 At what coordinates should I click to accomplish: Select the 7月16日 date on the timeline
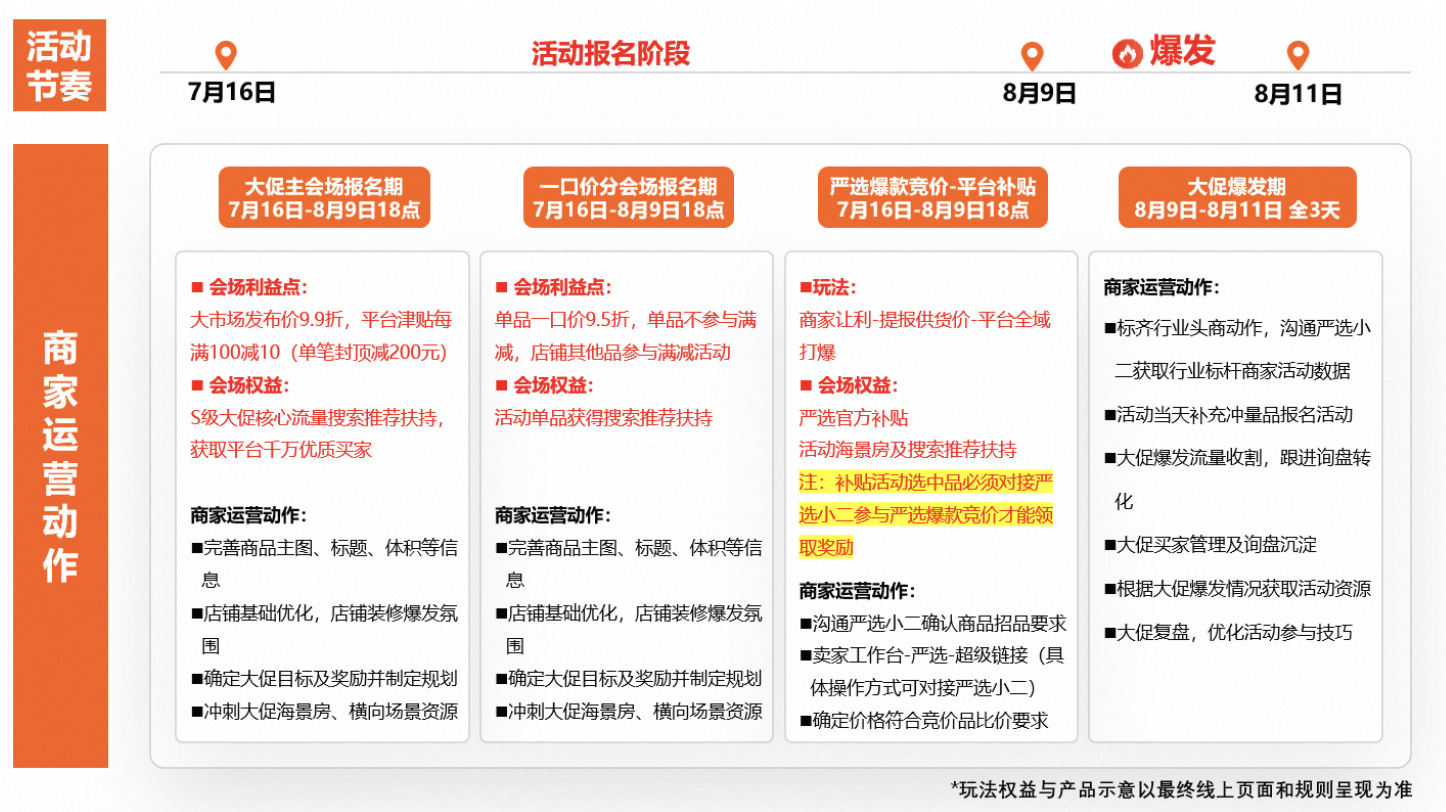click(232, 93)
